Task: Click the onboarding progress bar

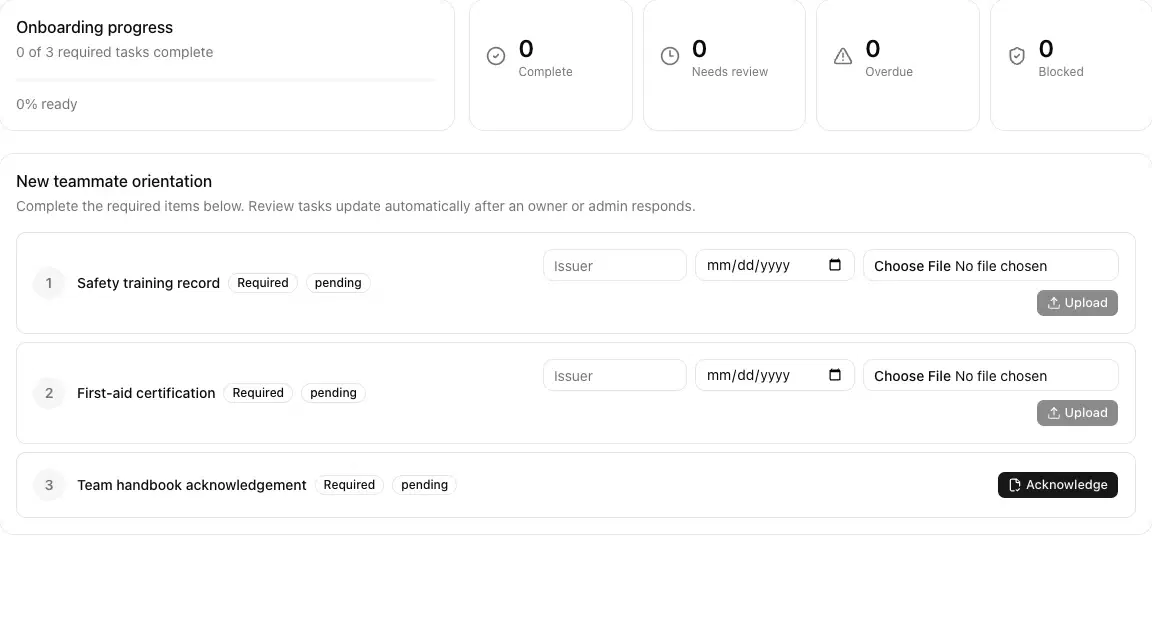Action: 226,79
